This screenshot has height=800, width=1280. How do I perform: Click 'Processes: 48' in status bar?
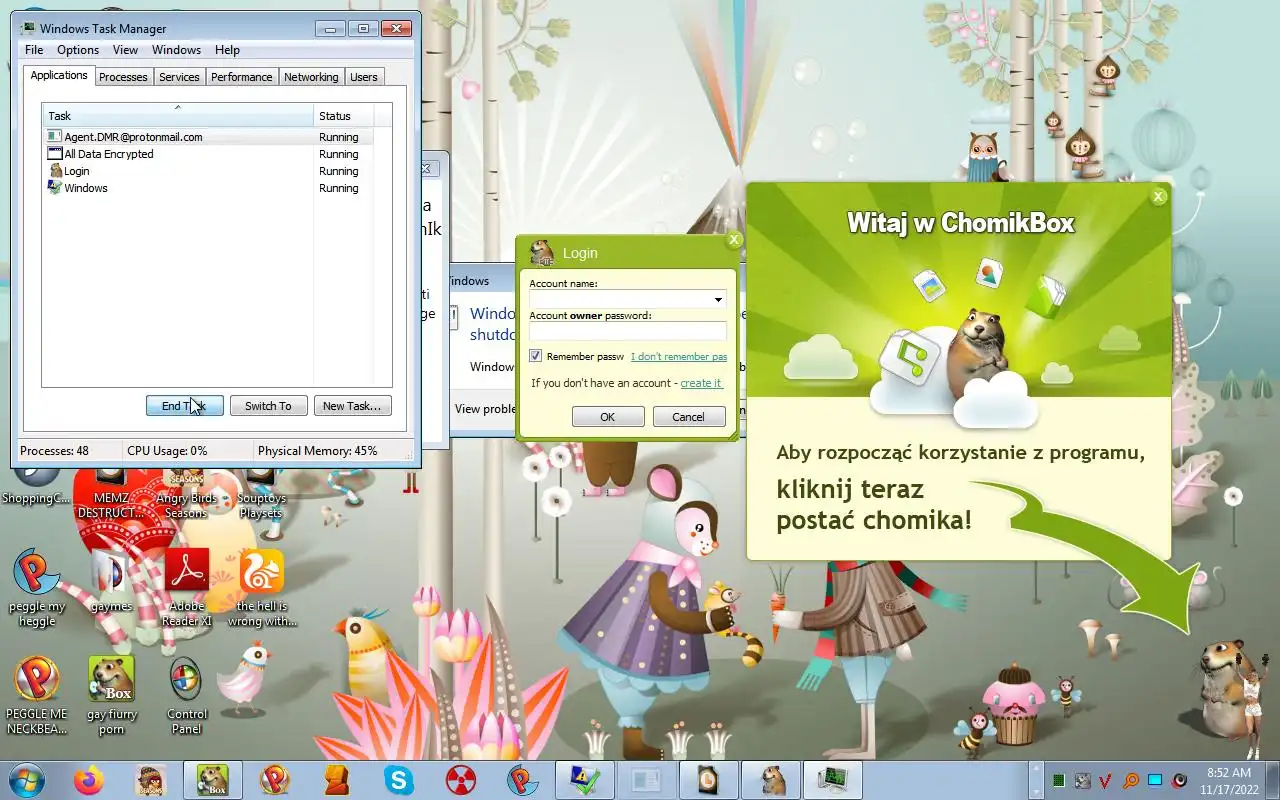54,451
